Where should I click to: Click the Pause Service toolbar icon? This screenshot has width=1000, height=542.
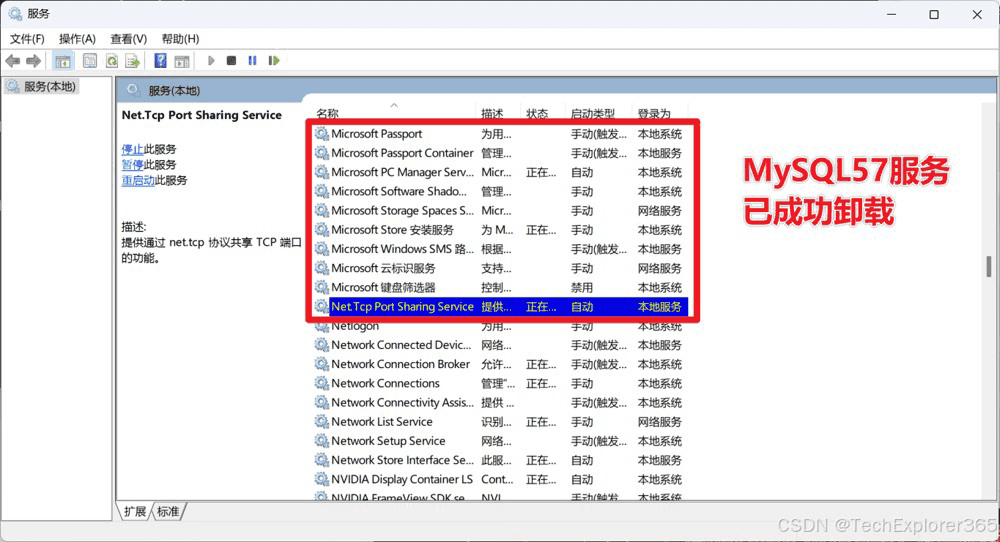click(x=253, y=61)
